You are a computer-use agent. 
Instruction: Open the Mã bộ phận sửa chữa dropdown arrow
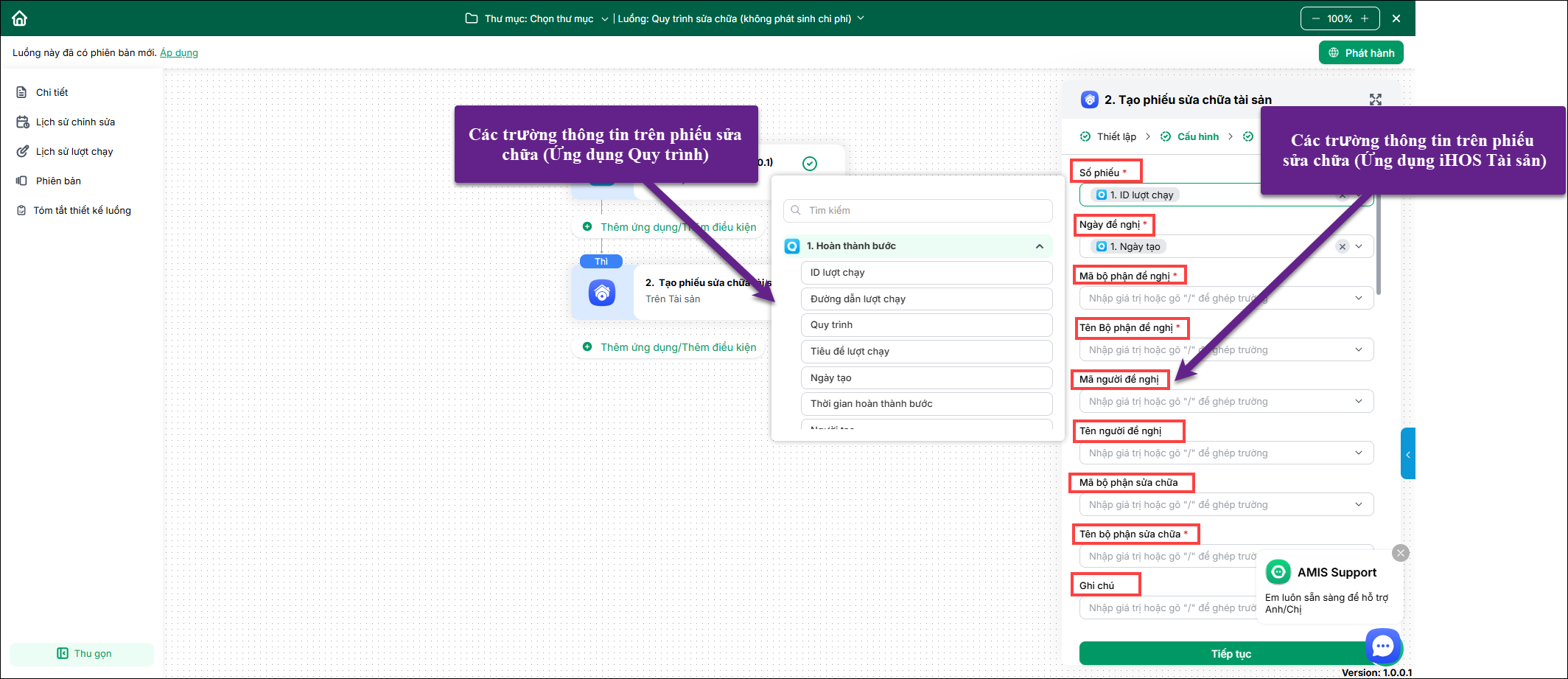tap(1359, 504)
